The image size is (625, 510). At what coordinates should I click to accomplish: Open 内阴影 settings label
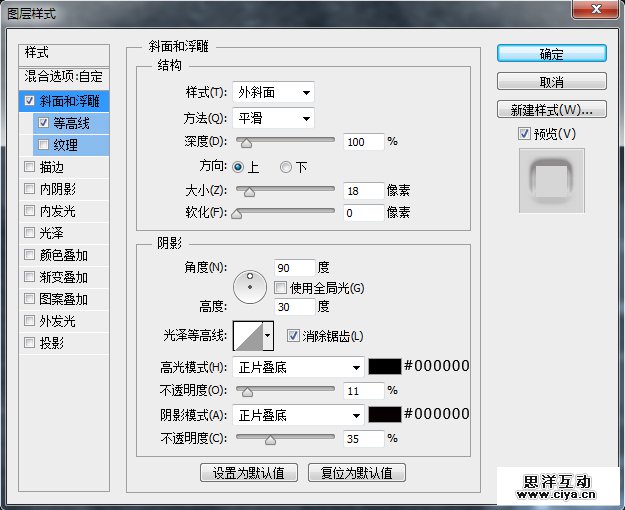[58, 189]
